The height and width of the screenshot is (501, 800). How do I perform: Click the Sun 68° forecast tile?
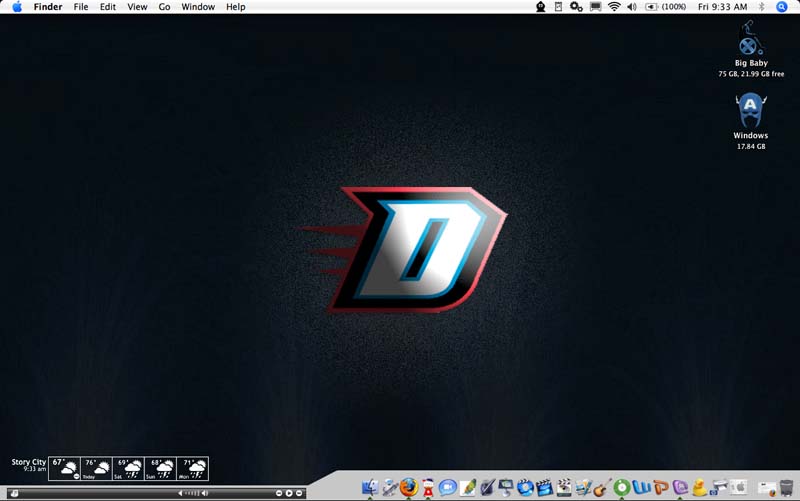160,468
